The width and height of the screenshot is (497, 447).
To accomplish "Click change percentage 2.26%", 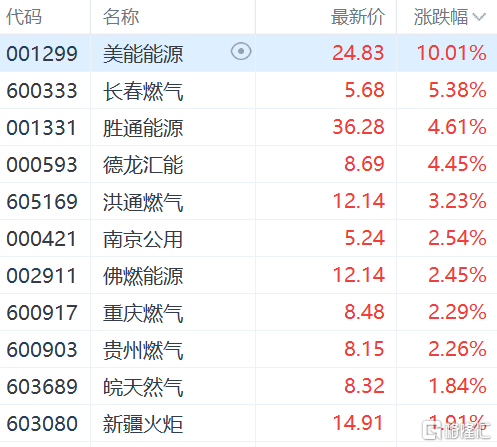I will coord(457,349).
